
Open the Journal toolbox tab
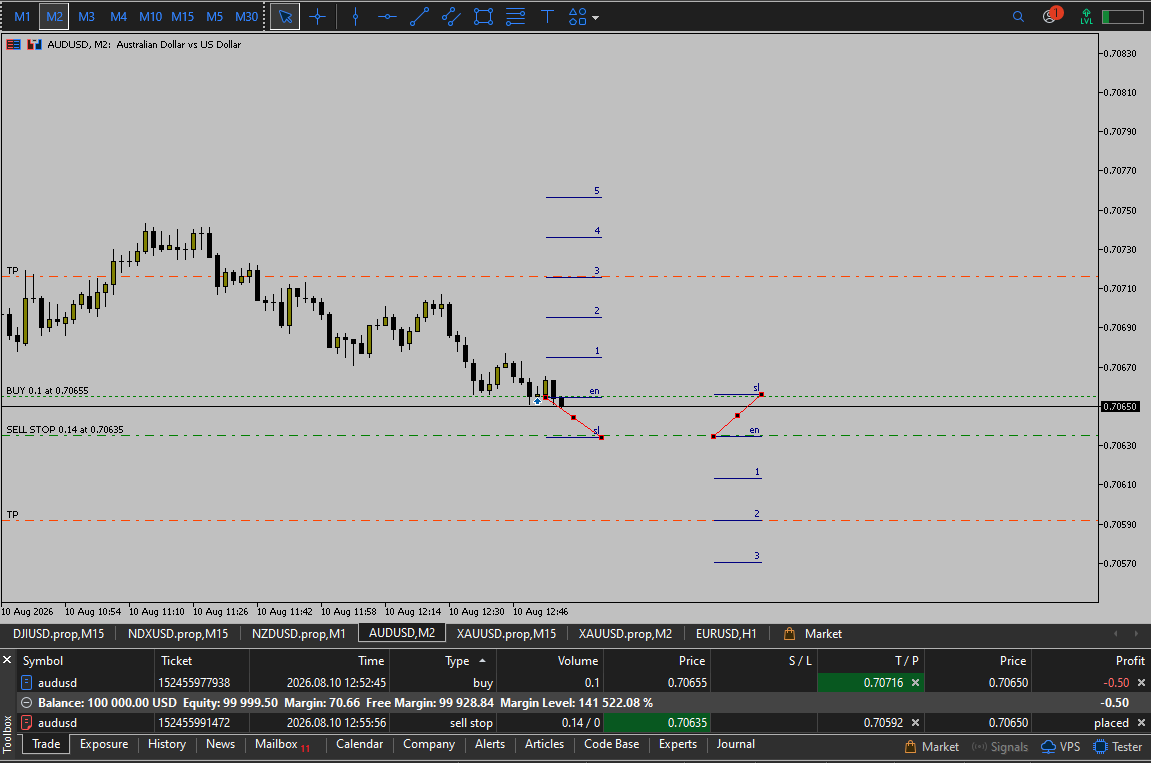pos(736,744)
